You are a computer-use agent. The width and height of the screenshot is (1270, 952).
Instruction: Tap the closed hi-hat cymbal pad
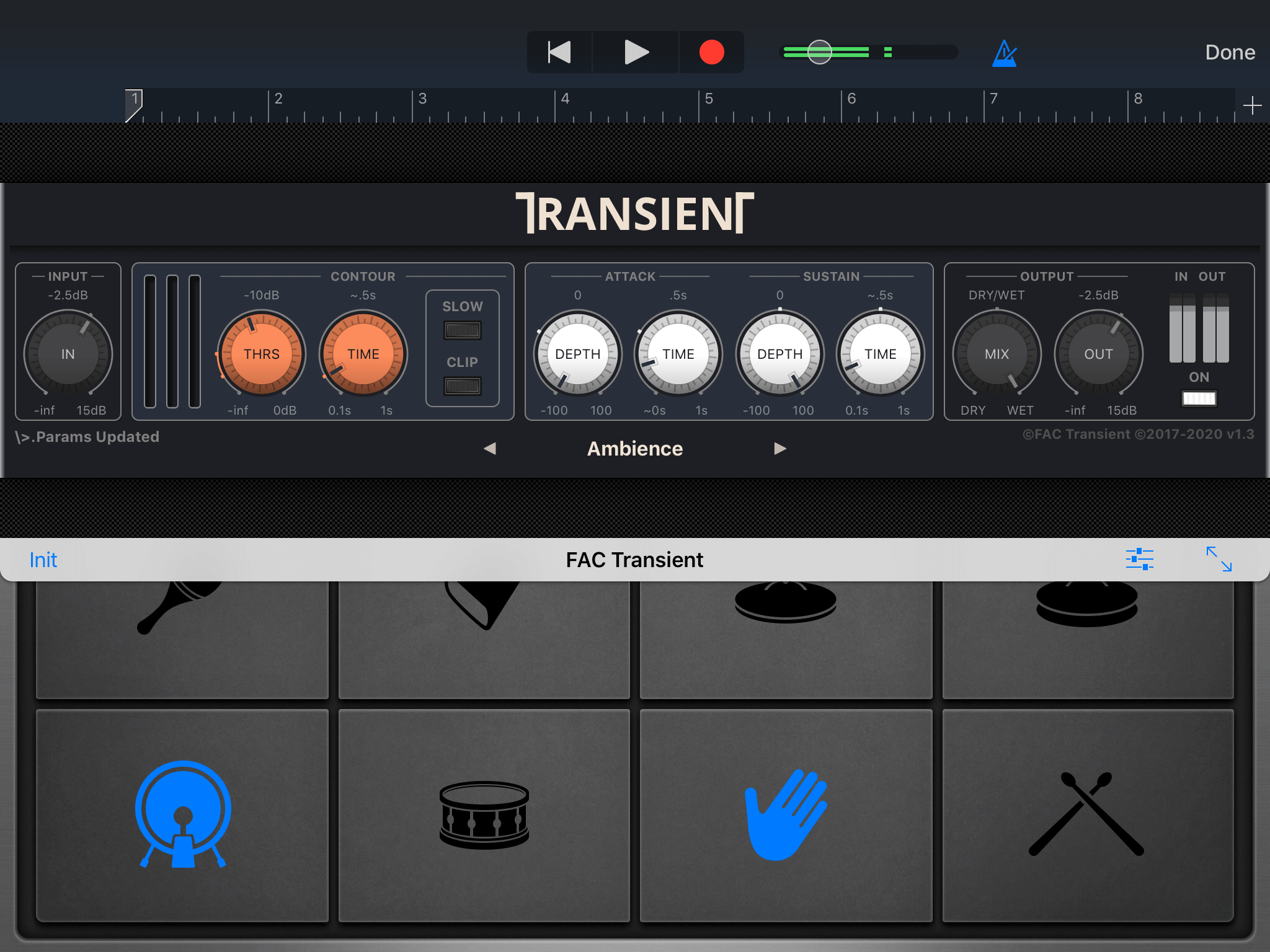pos(786,640)
